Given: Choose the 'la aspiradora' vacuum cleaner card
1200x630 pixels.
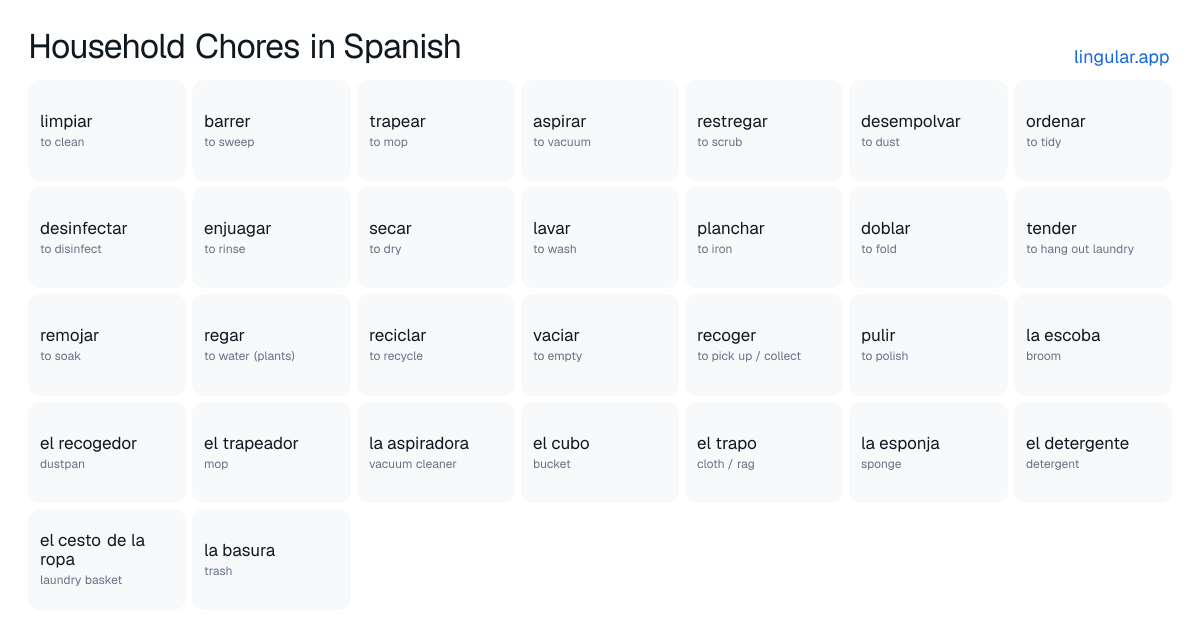Looking at the screenshot, I should tap(436, 452).
